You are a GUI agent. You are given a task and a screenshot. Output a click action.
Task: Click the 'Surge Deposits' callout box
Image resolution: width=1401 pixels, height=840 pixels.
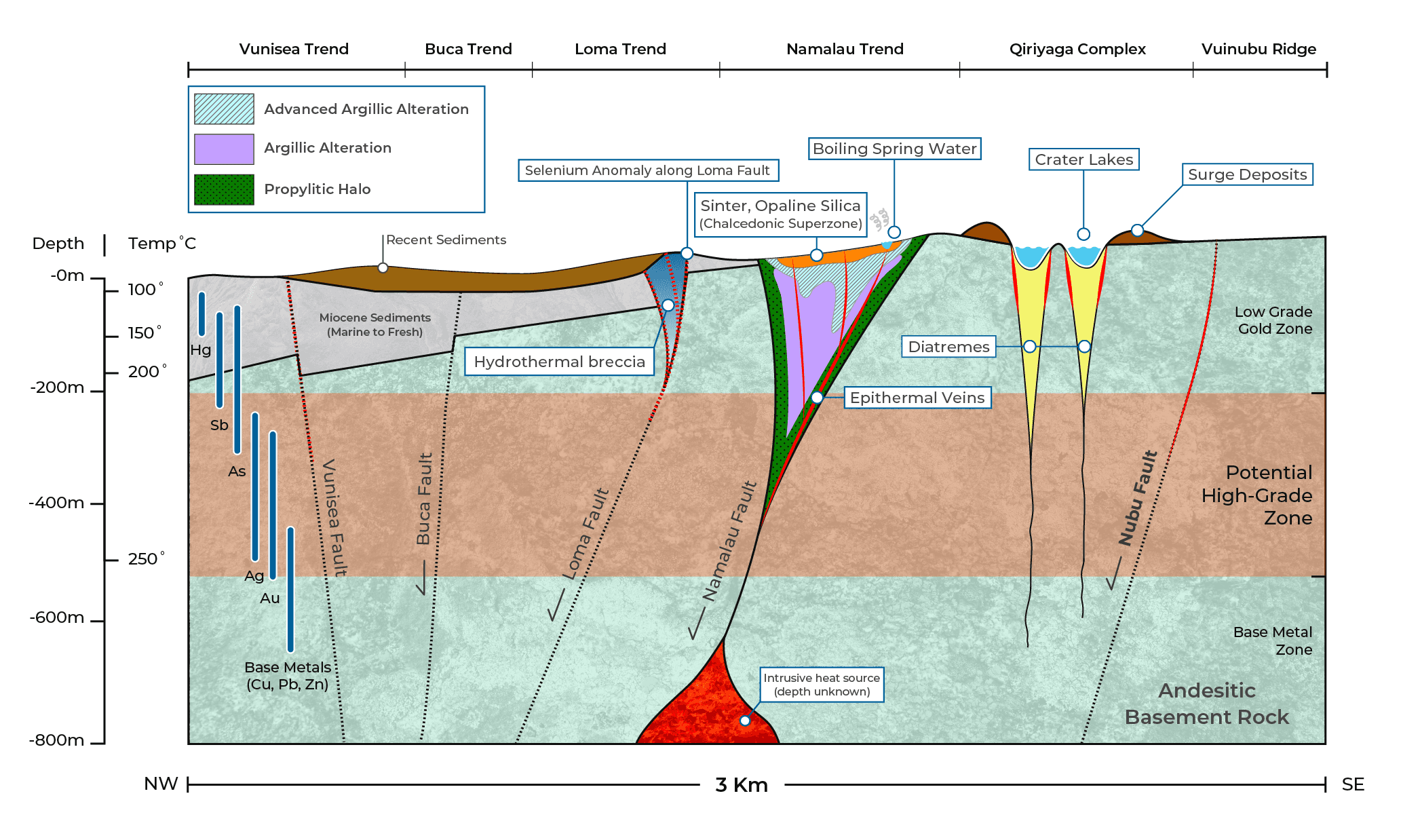point(1247,174)
